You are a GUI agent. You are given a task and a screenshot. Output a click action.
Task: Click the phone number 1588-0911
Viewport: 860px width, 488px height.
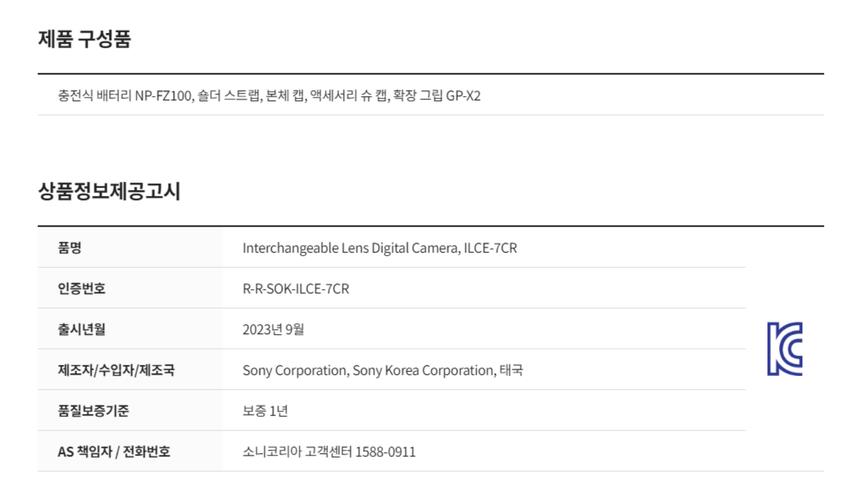386,451
